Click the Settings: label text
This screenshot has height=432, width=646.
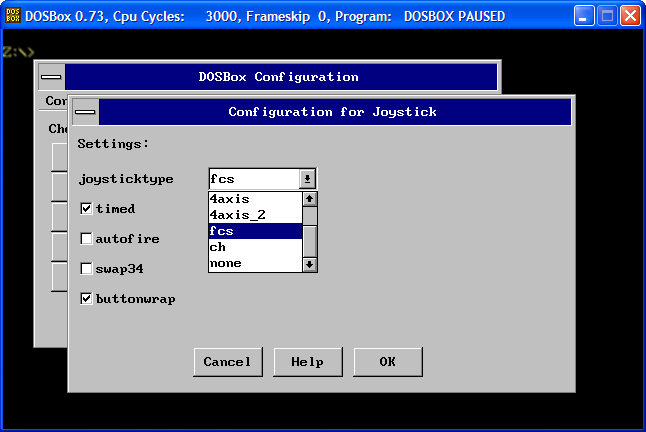[113, 144]
